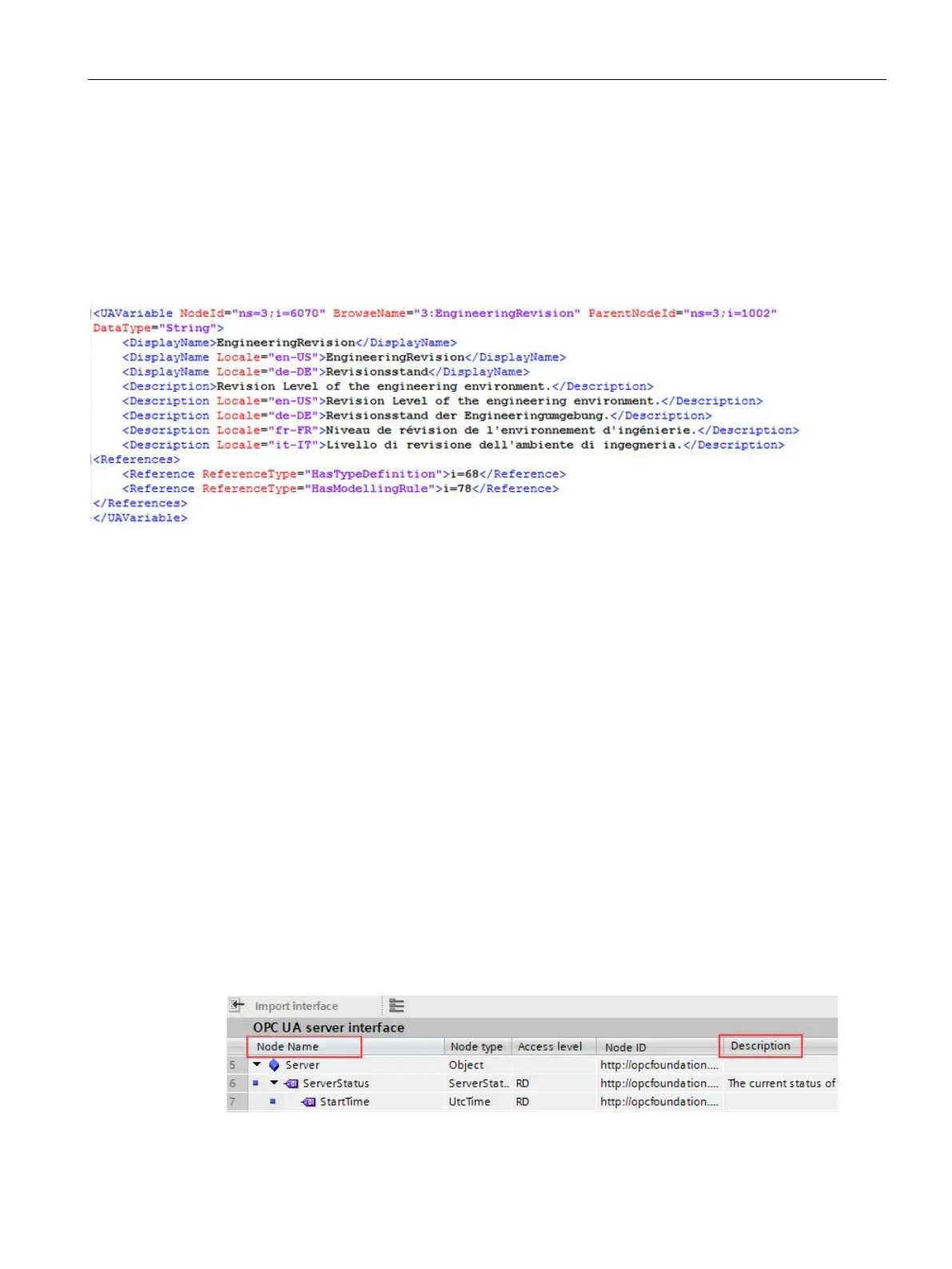Screen dimensions: 952x1269
Task: Click the Import interface arrow icon
Action: pos(237,1005)
